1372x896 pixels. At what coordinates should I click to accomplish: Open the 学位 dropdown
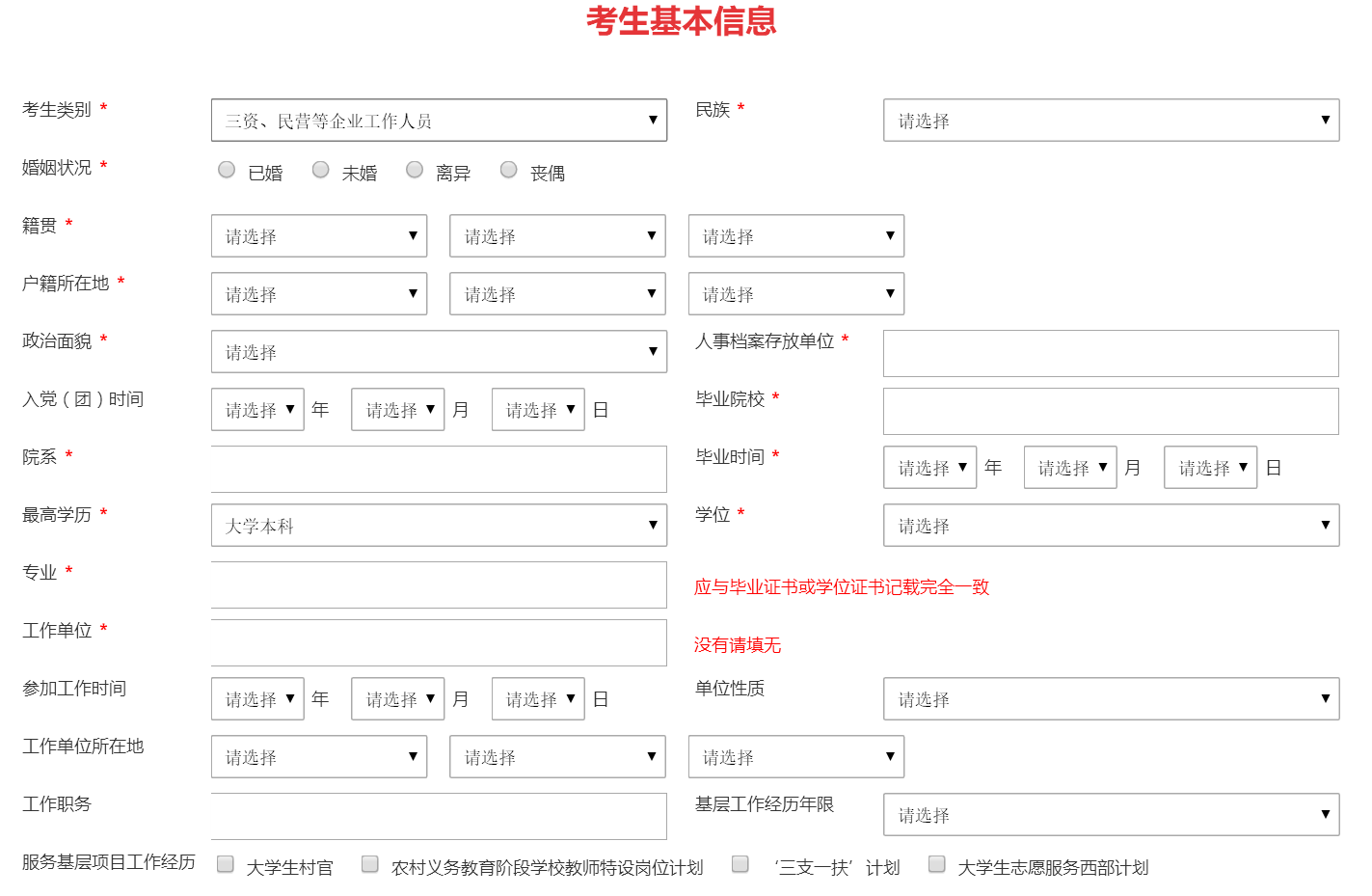(x=1111, y=526)
